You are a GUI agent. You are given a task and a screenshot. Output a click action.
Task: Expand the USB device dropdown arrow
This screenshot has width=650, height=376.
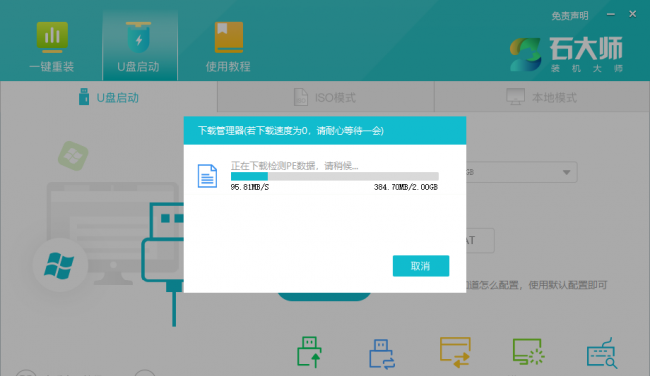566,172
